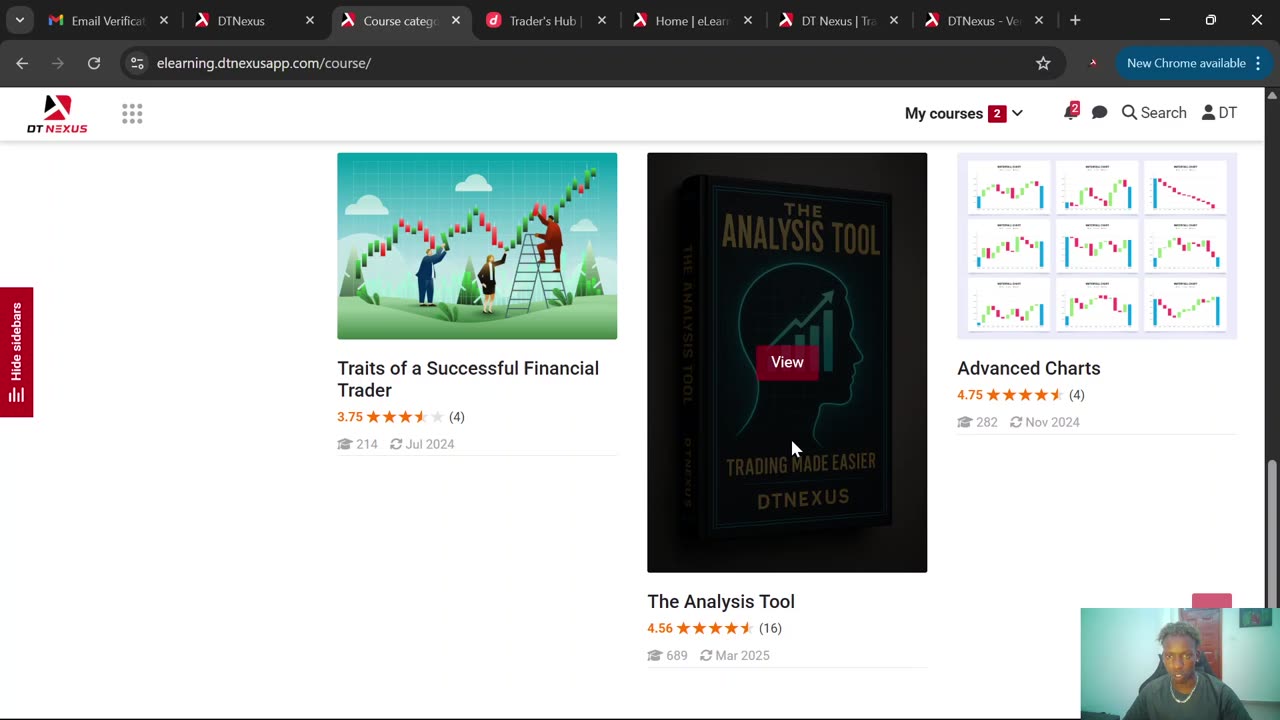Click the page vertical scrollbar thumb
The image size is (1280, 720).
pos(1272,532)
